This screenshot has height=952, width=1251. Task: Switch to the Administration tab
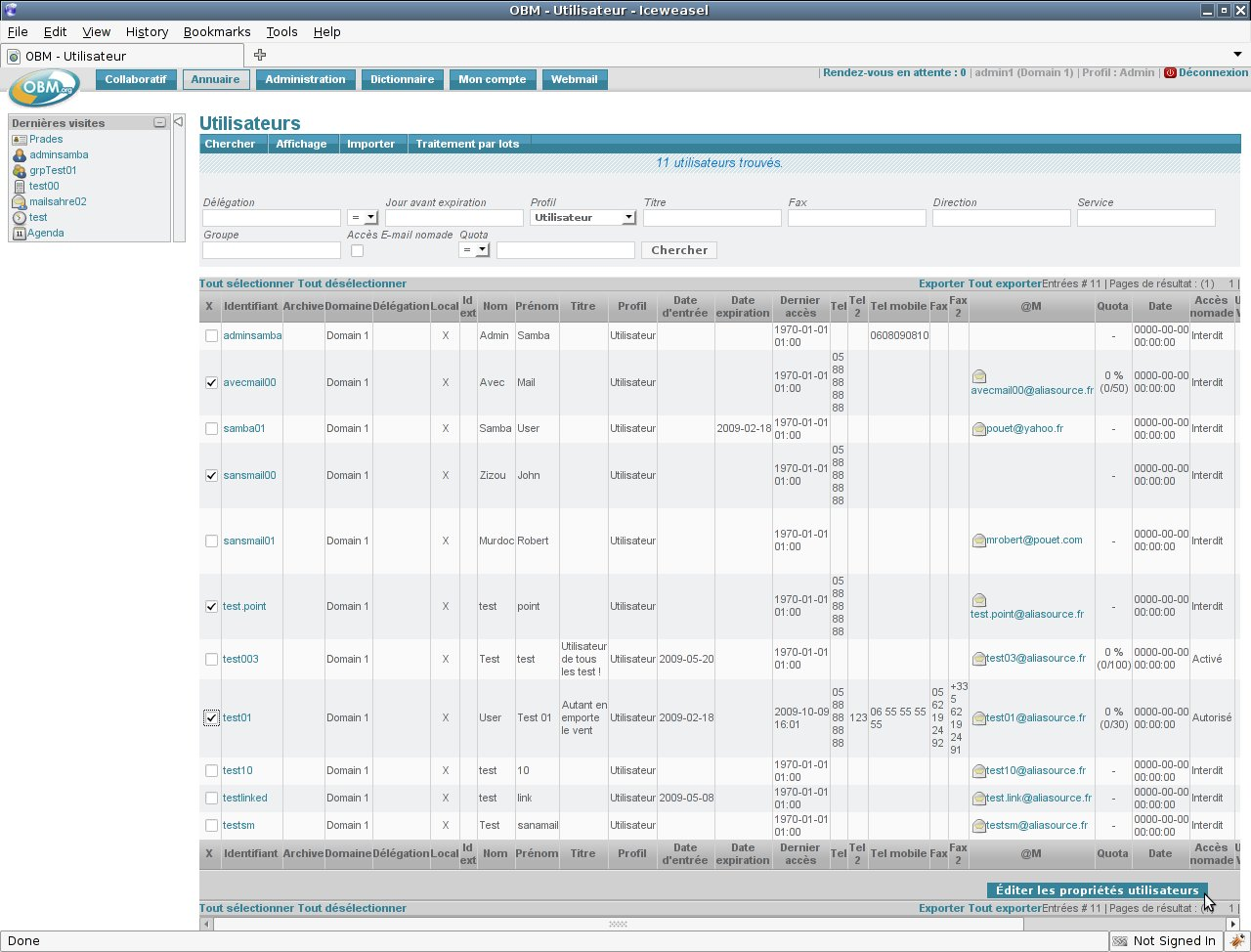[x=305, y=79]
